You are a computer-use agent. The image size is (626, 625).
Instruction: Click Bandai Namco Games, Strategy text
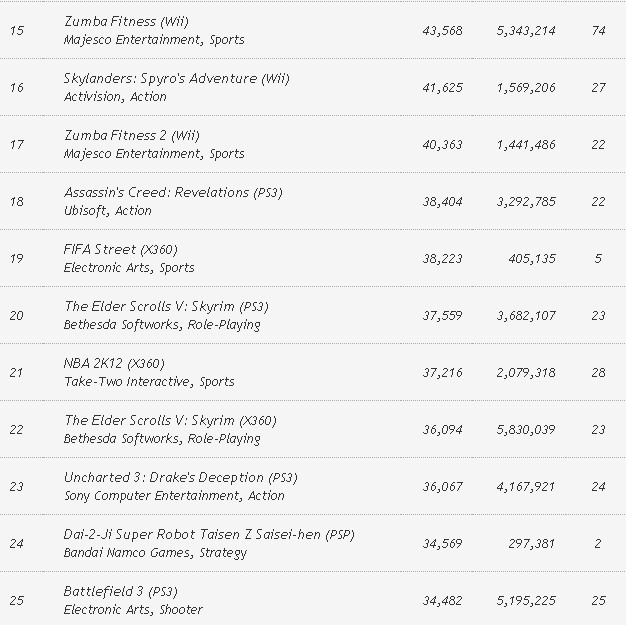tap(155, 553)
